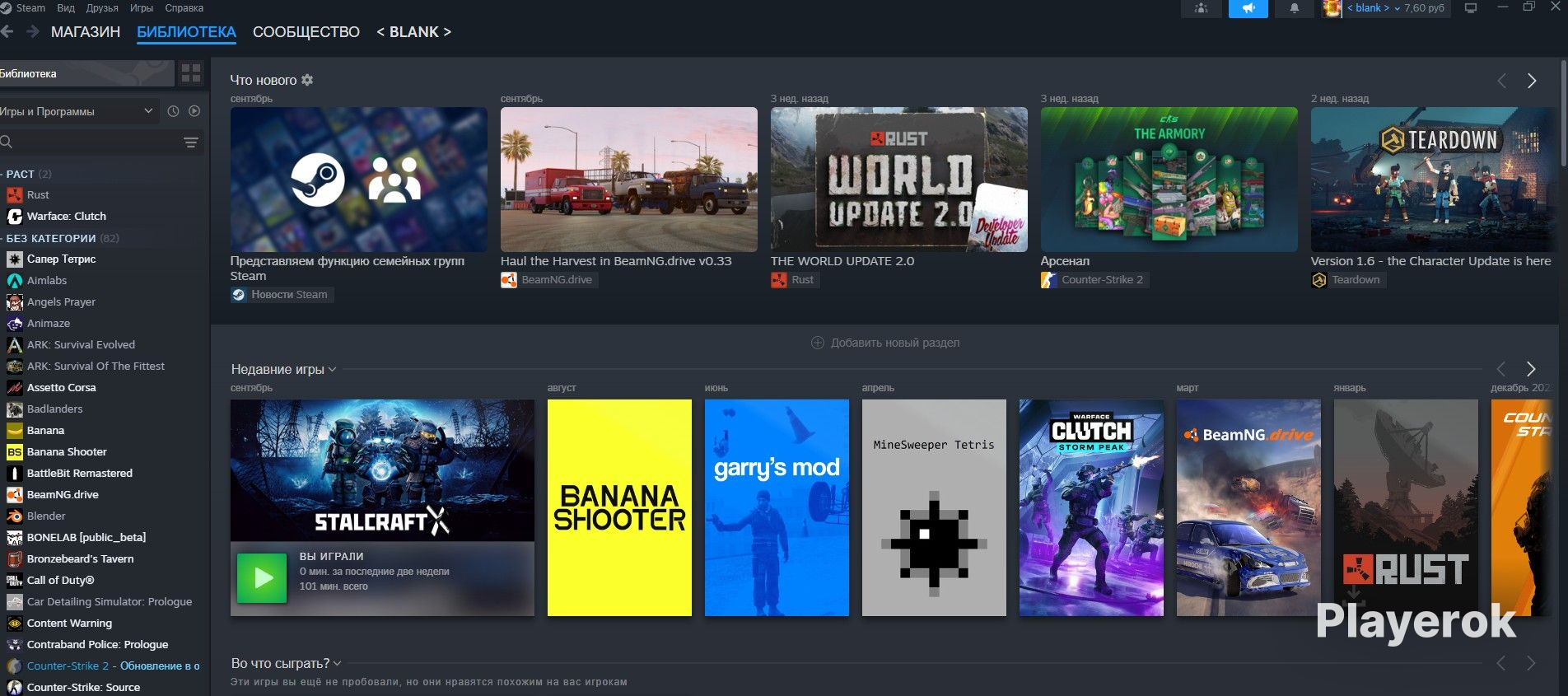Image resolution: width=1568 pixels, height=696 pixels.
Task: Open the Библиотека home button
Action: 86,73
